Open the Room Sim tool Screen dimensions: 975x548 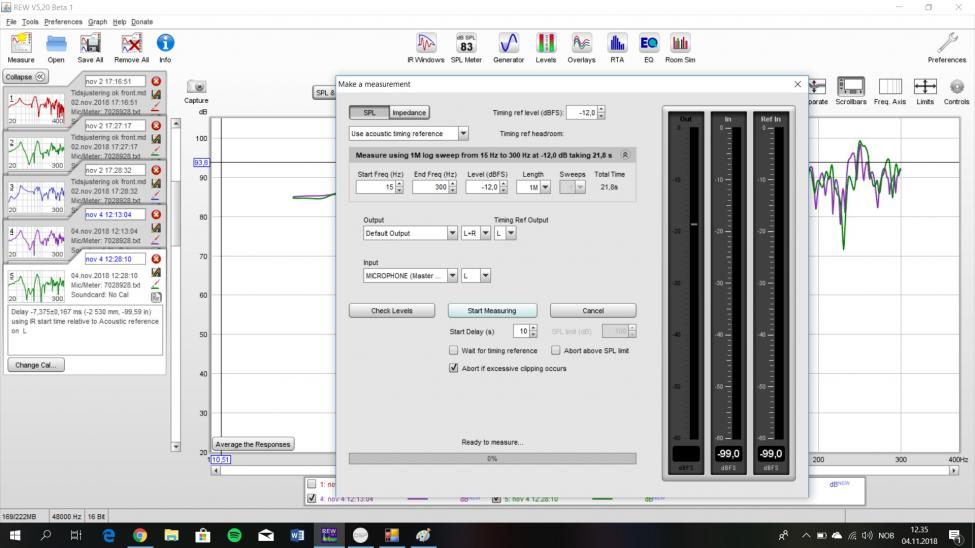pyautogui.click(x=680, y=45)
